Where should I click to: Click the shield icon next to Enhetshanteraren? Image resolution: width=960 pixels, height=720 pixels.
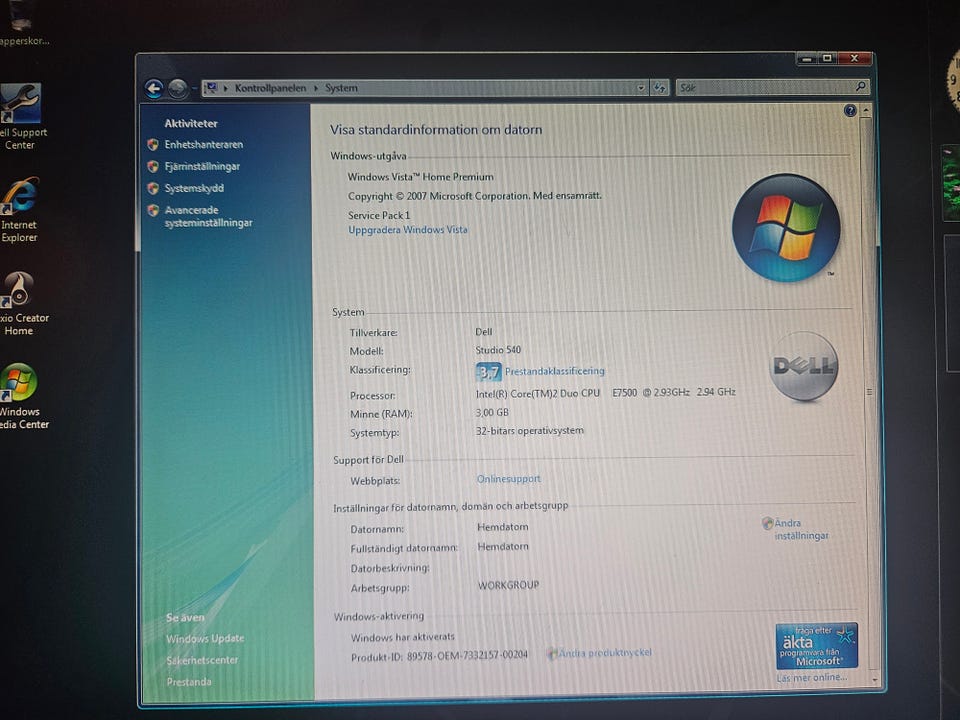pyautogui.click(x=153, y=144)
